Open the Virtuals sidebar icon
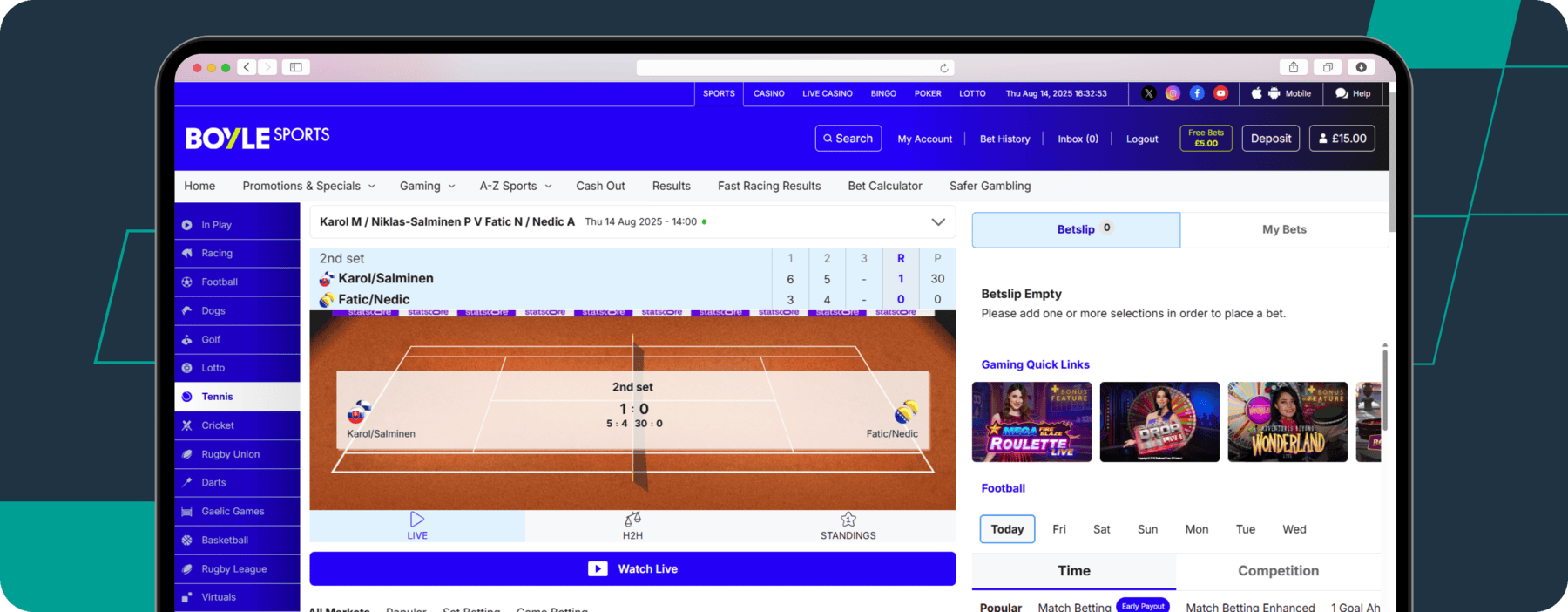Screen dimensions: 1568x612 (x=186, y=597)
